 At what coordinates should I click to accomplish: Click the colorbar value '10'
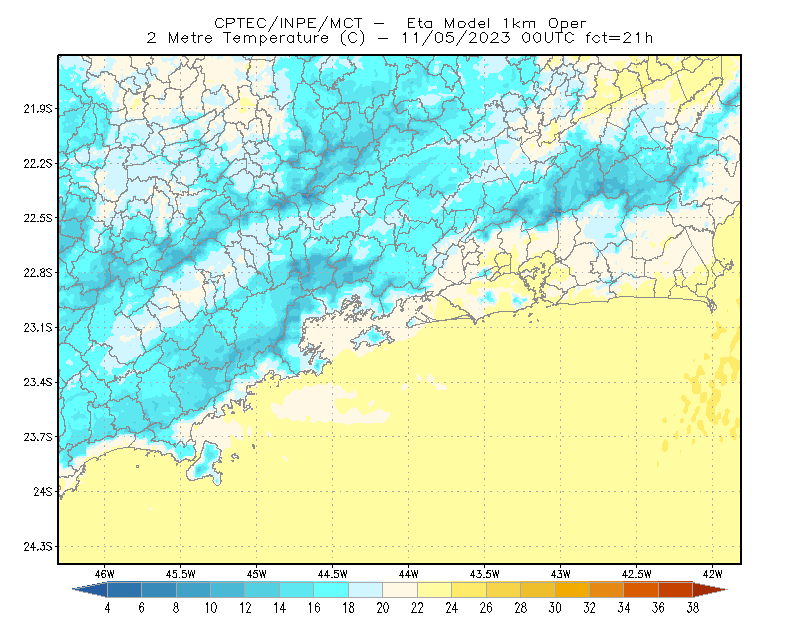click(211, 608)
